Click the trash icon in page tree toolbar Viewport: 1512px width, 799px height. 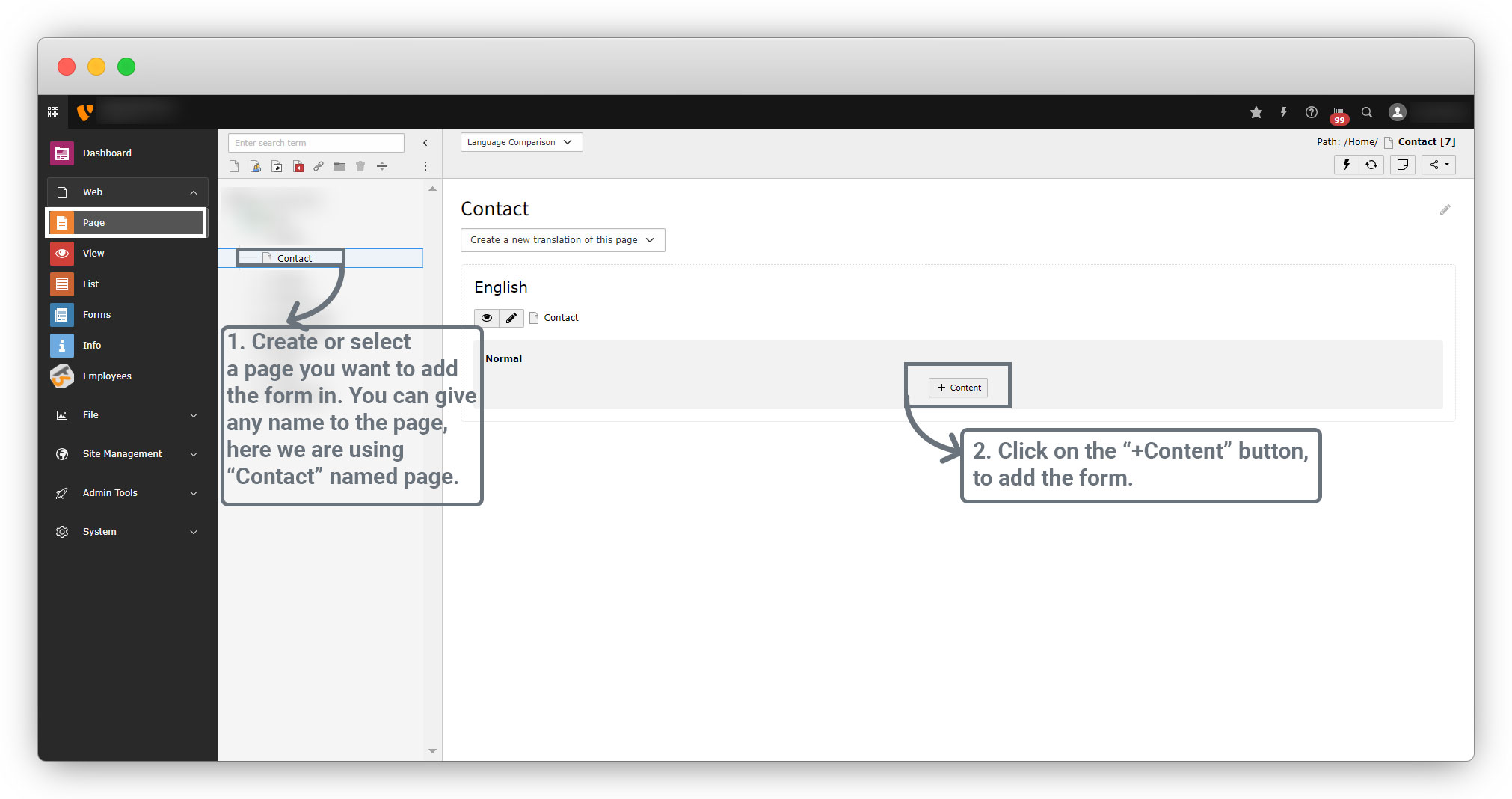[x=360, y=166]
